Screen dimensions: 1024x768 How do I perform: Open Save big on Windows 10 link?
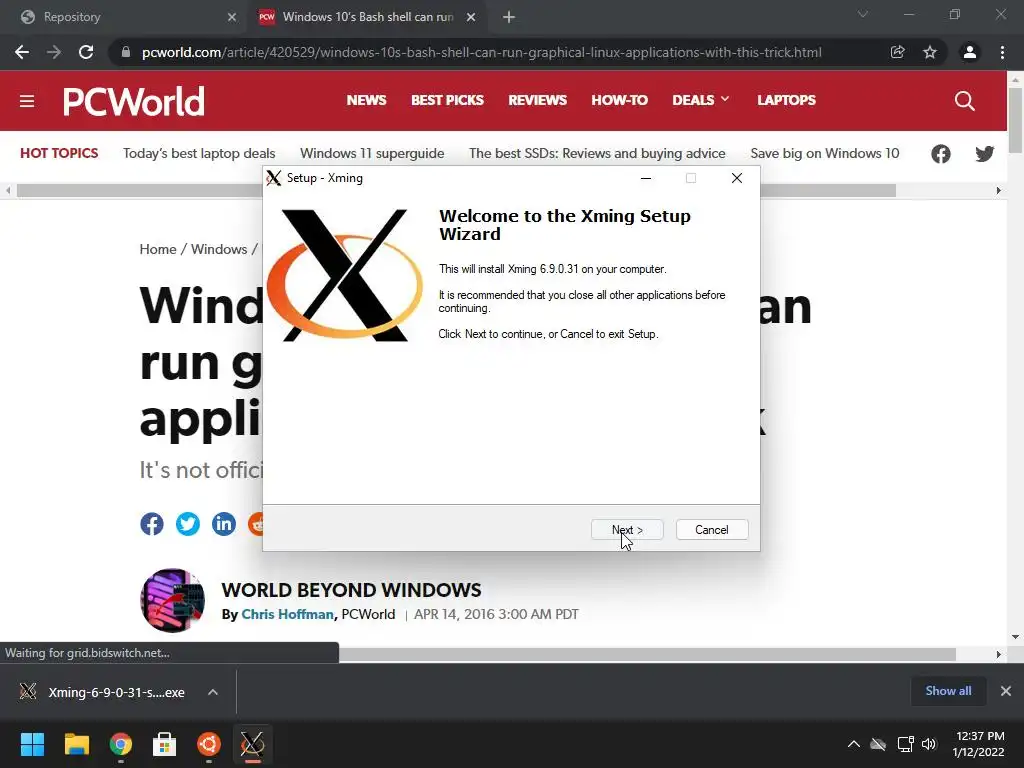click(x=825, y=153)
